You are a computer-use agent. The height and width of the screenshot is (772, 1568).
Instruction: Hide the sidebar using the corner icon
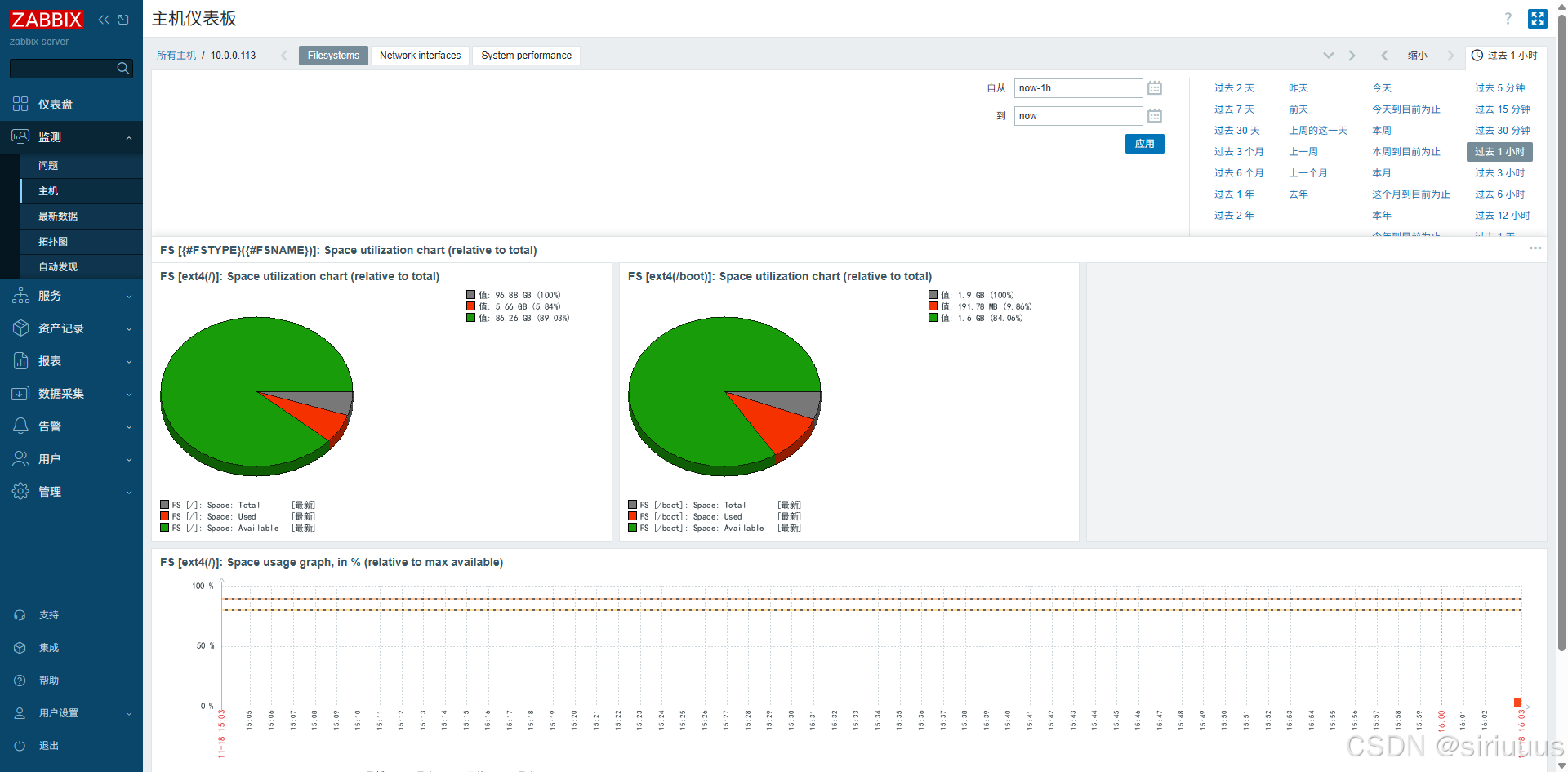click(123, 20)
